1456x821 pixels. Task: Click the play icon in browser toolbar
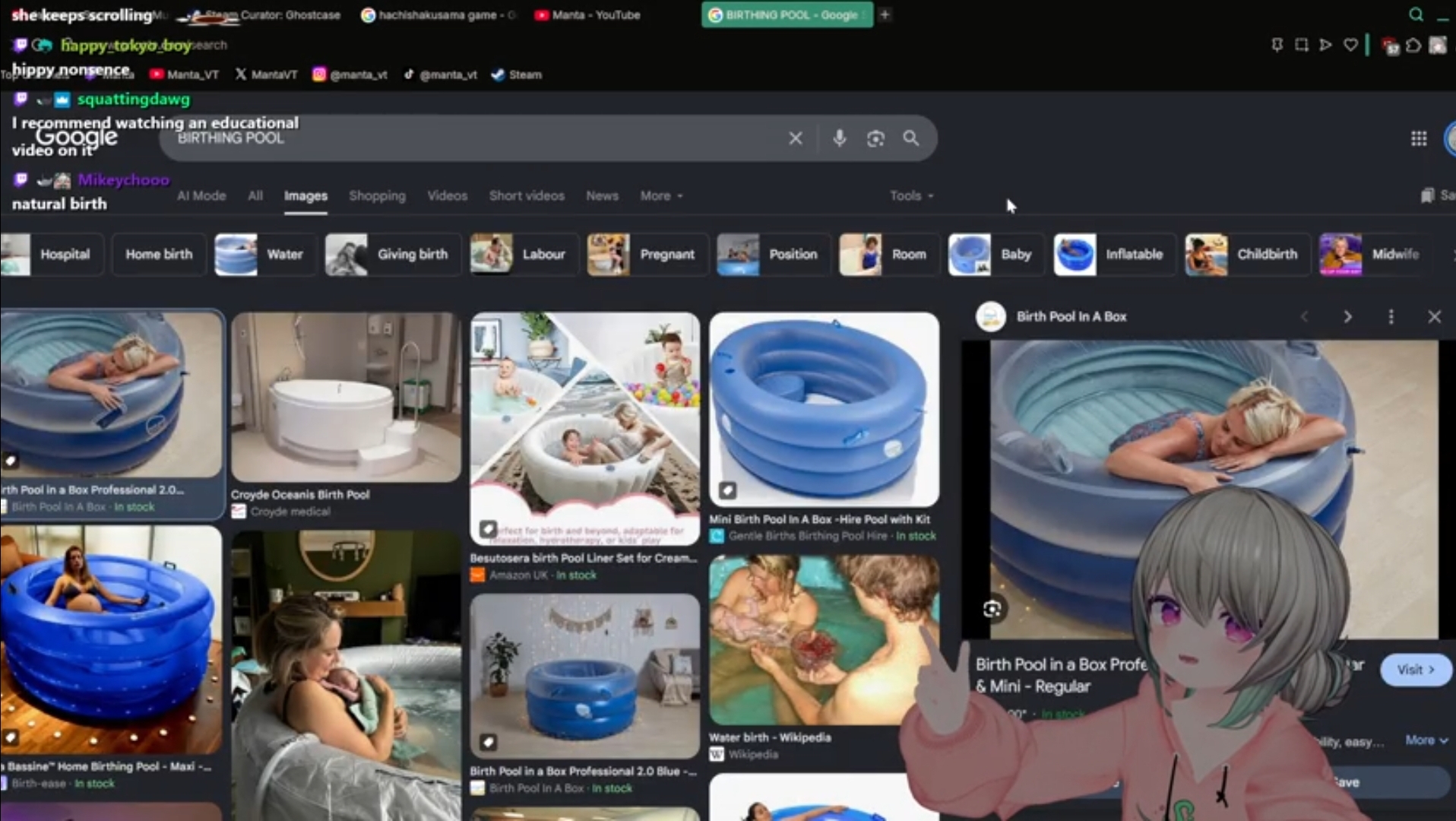pos(1325,45)
